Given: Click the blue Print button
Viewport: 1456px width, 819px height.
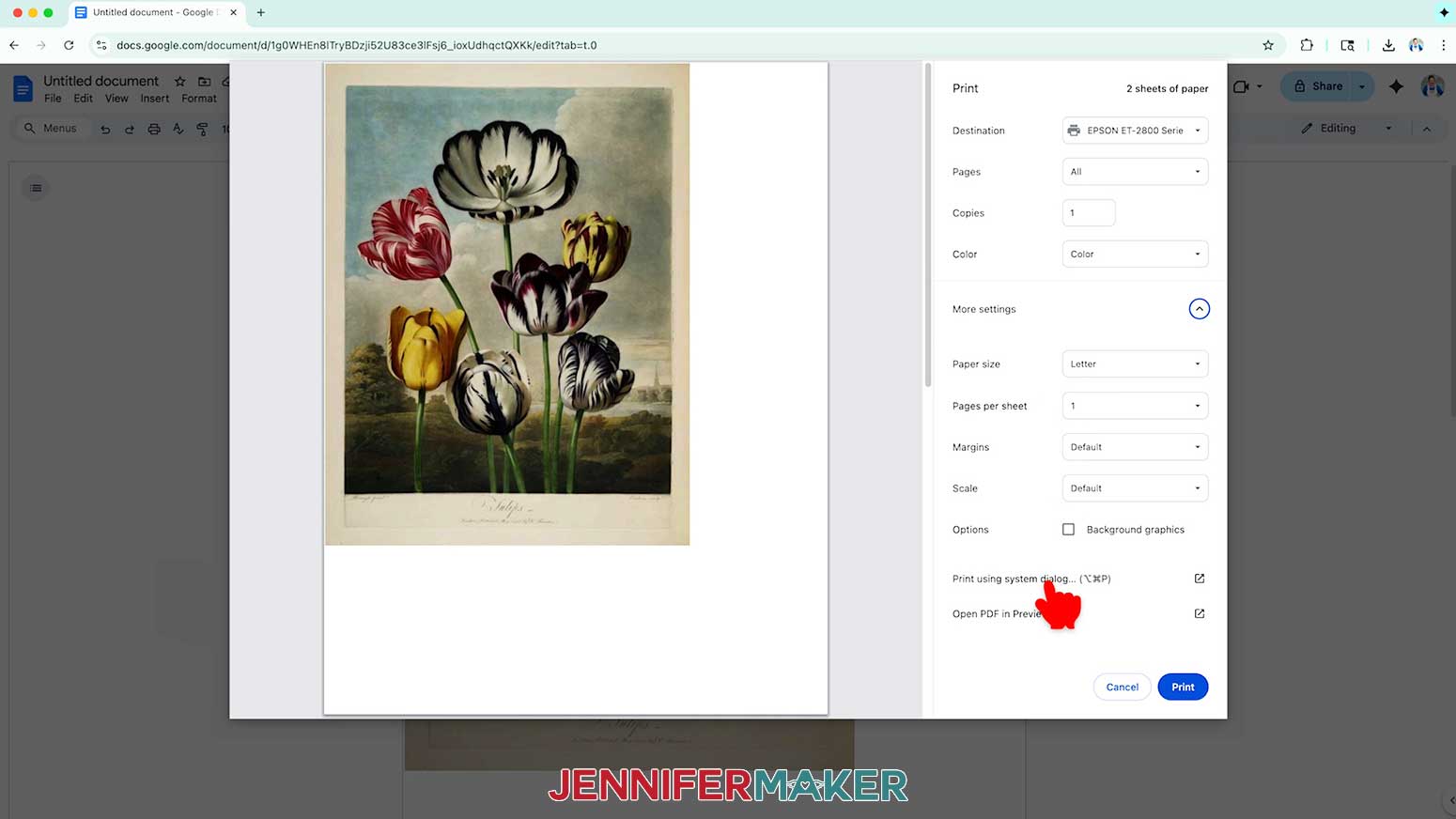Looking at the screenshot, I should [1183, 688].
